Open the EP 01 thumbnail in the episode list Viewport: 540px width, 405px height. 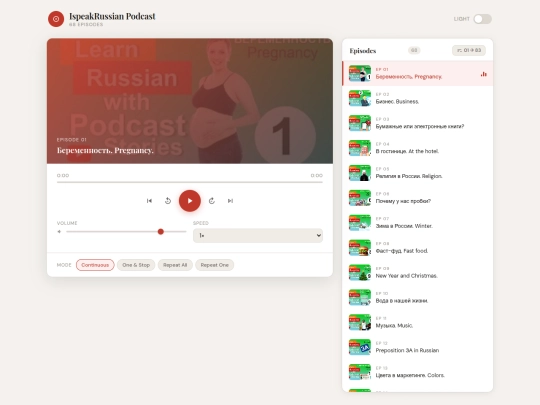tap(360, 73)
